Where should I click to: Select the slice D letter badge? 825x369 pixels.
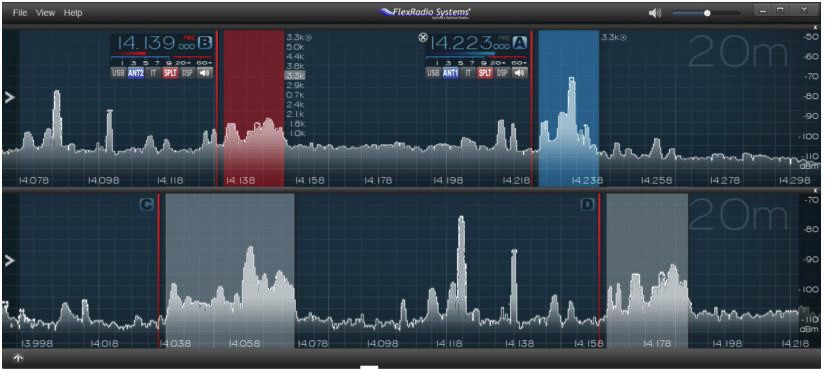(587, 205)
